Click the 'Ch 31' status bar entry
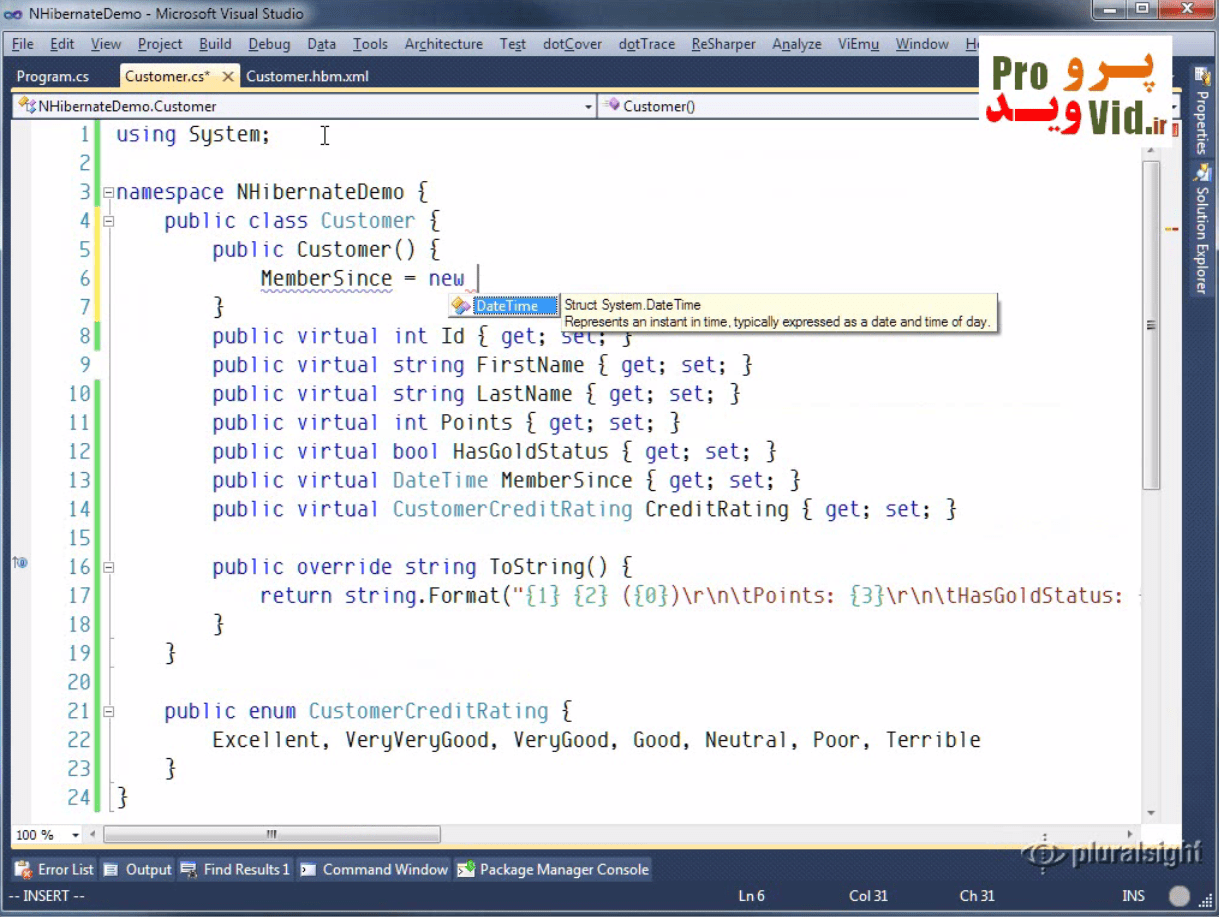The height and width of the screenshot is (917, 1219). (x=977, y=896)
